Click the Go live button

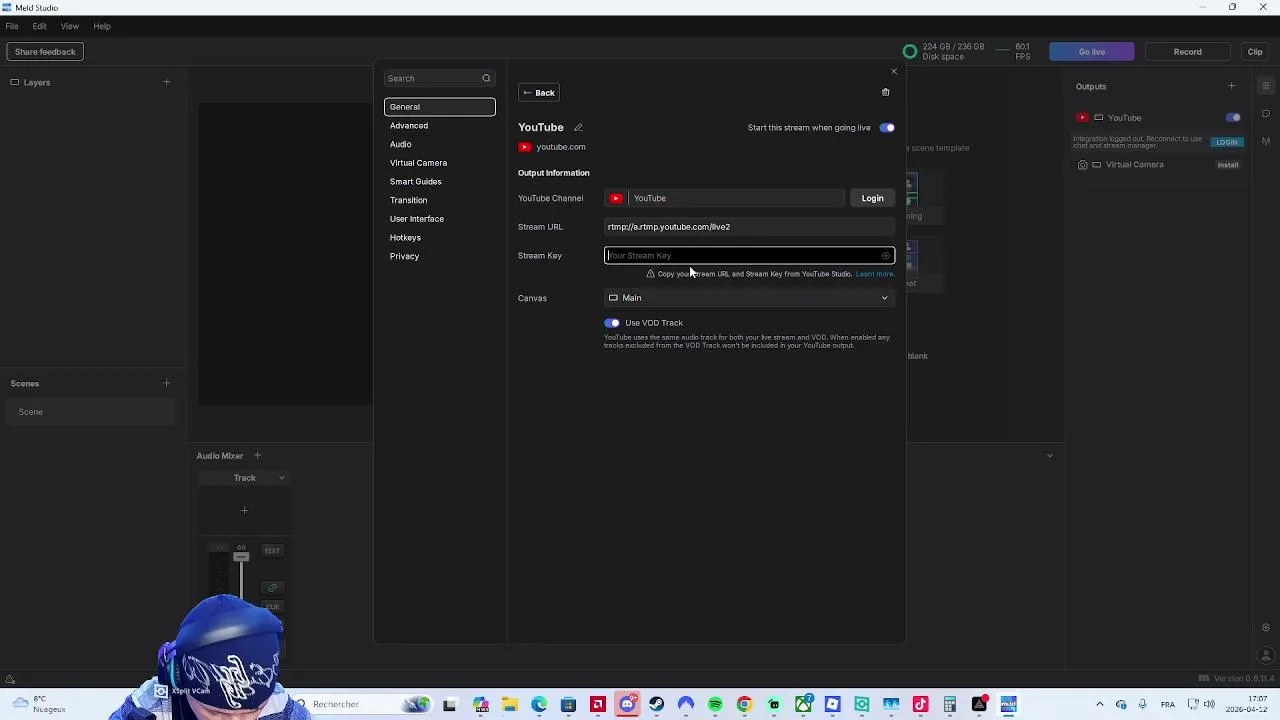1091,52
